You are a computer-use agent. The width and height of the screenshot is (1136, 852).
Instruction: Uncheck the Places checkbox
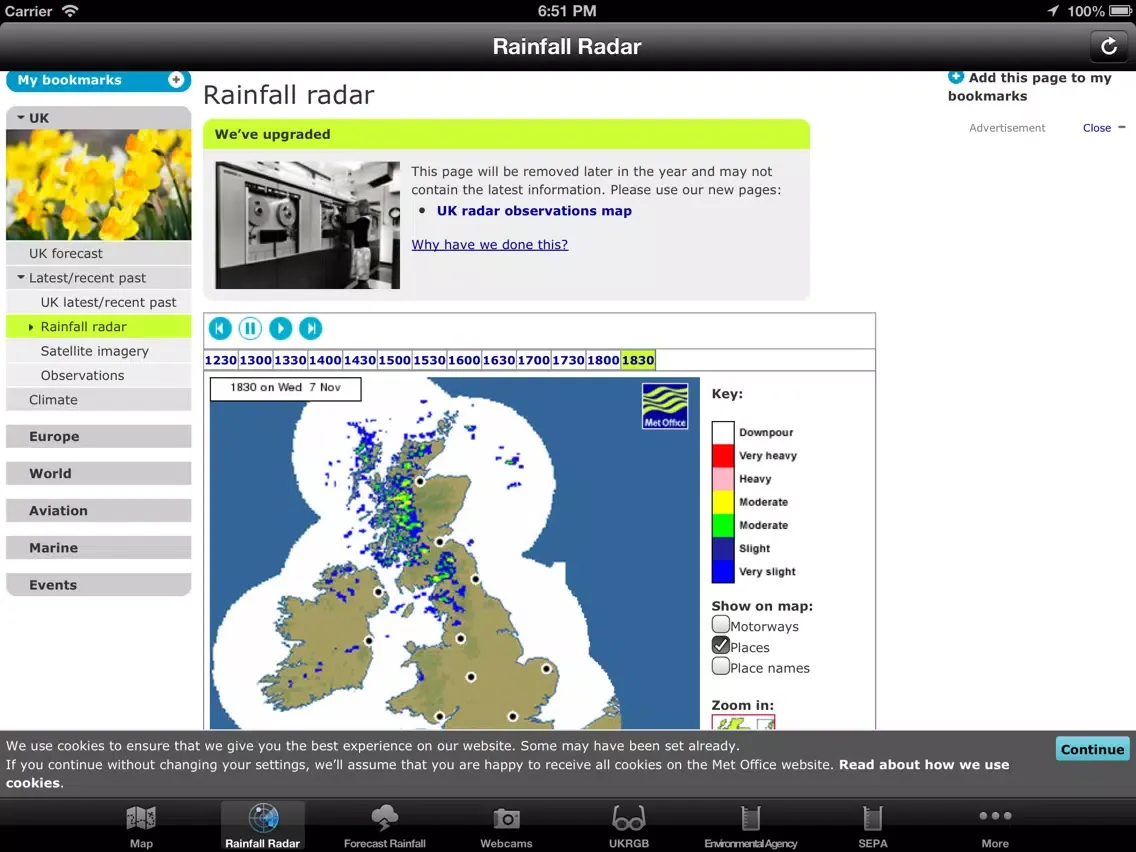tap(720, 645)
